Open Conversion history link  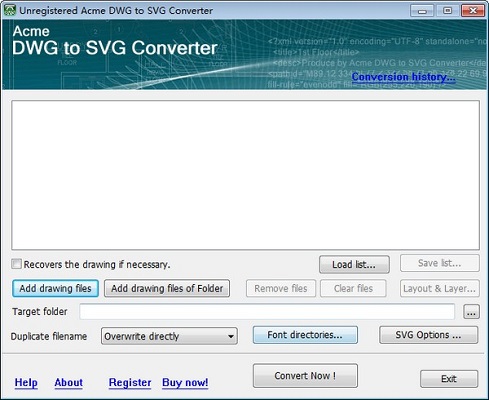(x=403, y=77)
